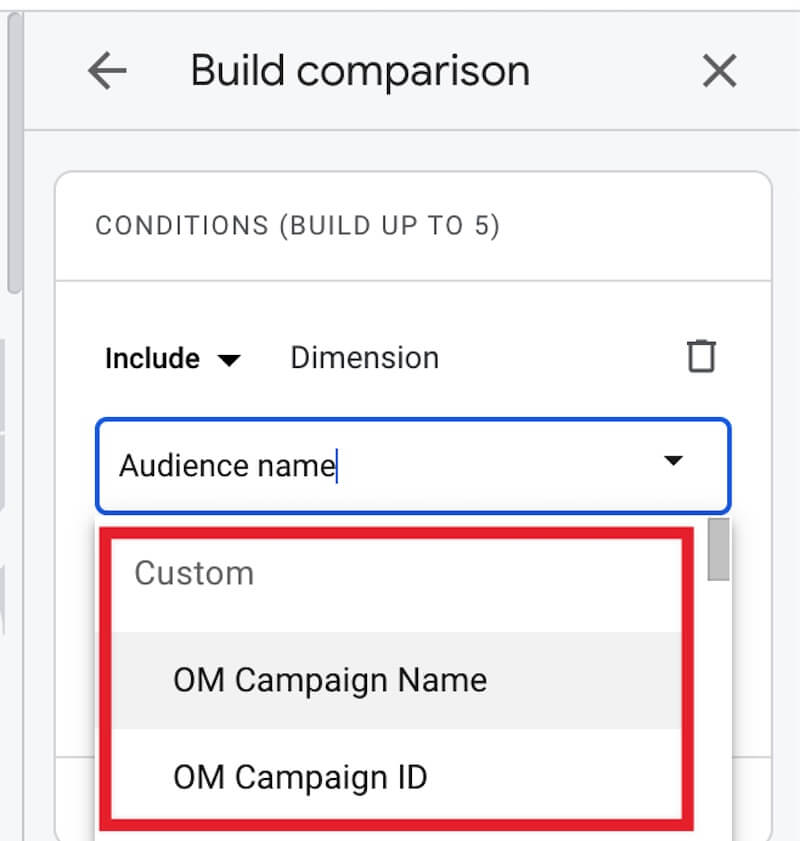Click dimension list scrollbar track below thumb
The height and width of the screenshot is (841, 800).
[718, 700]
